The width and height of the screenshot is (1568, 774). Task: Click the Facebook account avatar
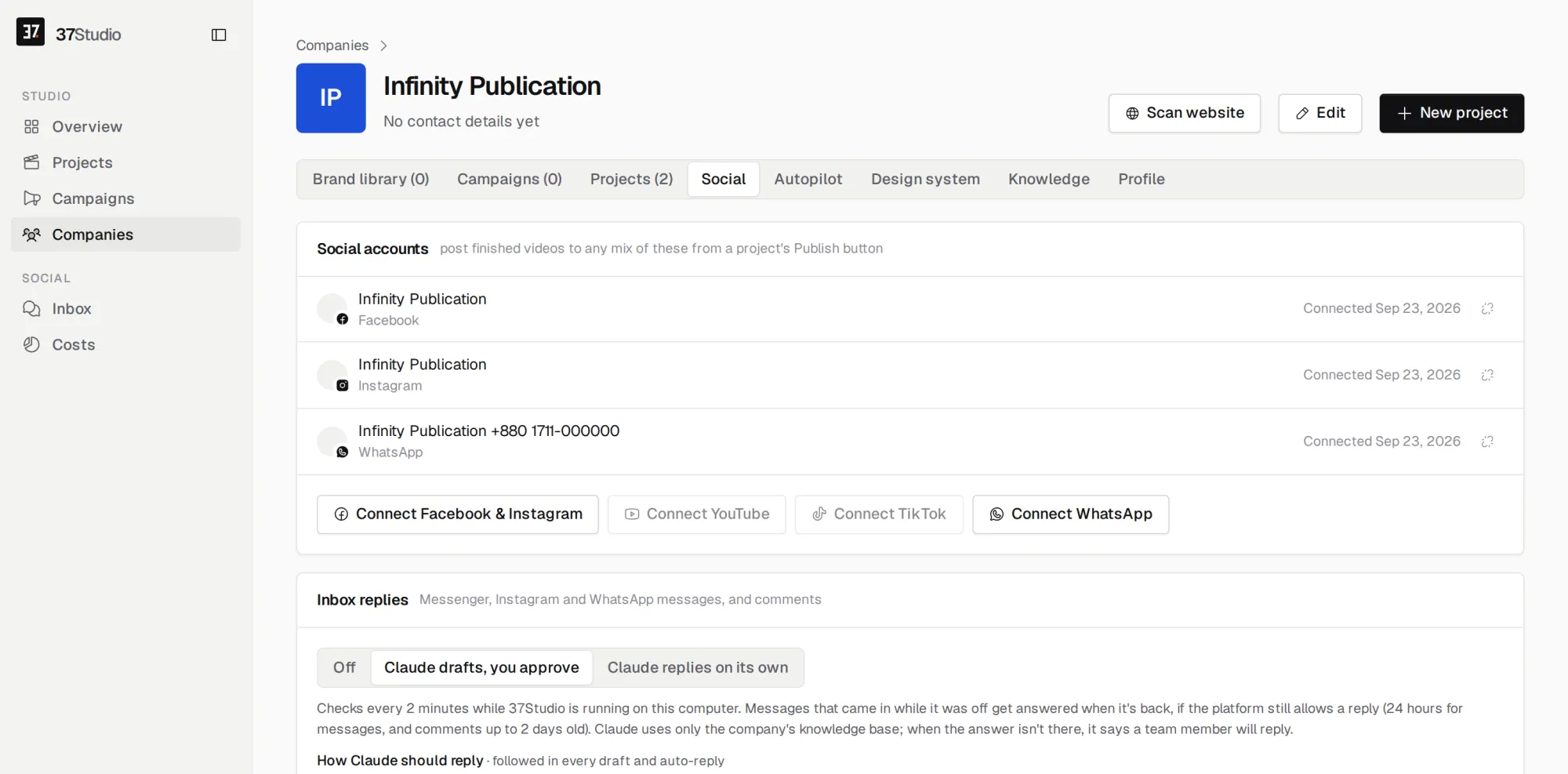(x=332, y=309)
